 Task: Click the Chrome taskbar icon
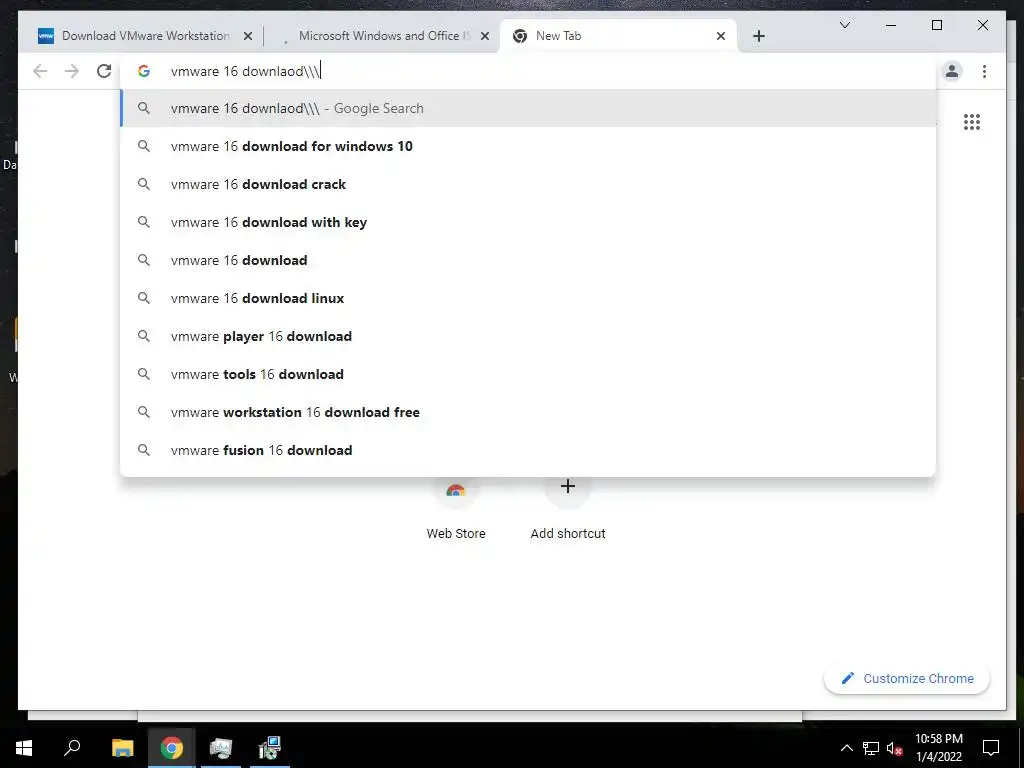pyautogui.click(x=171, y=748)
